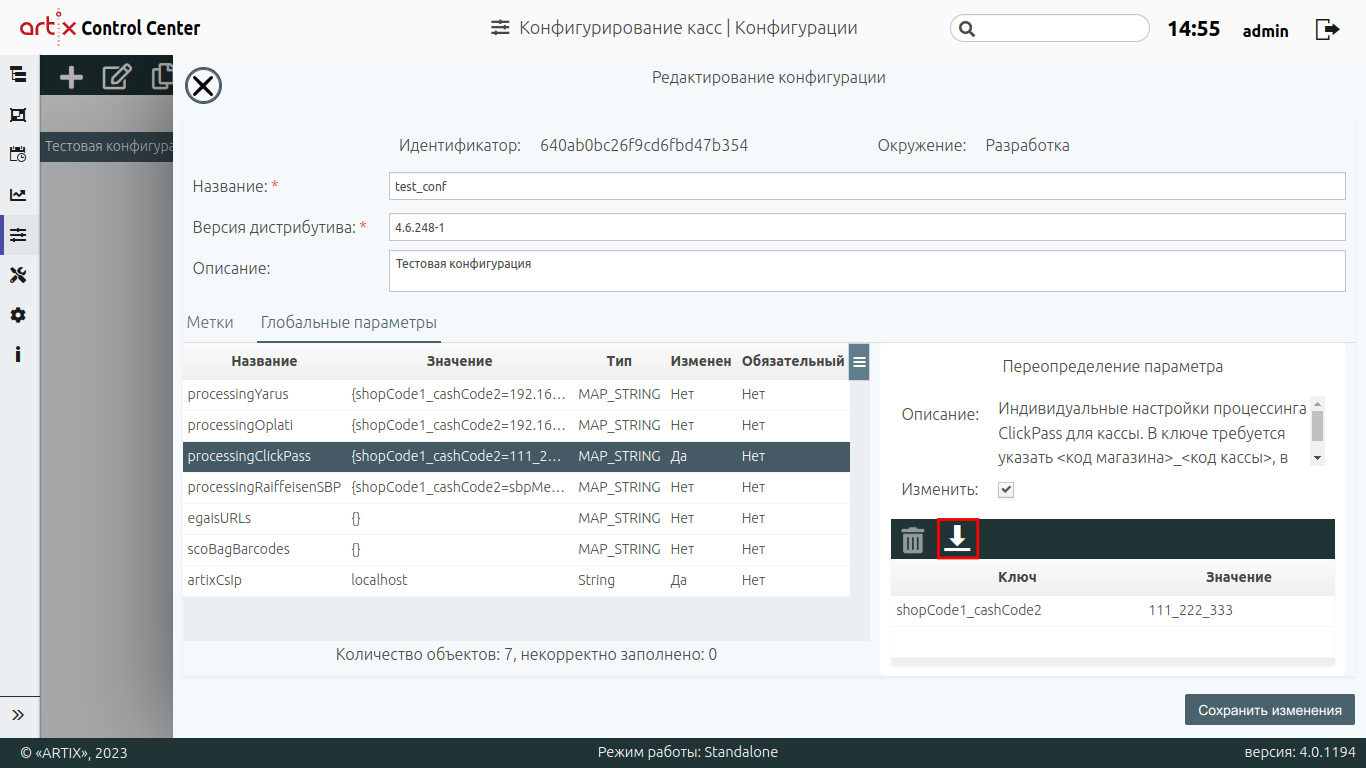Click the Описание text area

point(867,271)
